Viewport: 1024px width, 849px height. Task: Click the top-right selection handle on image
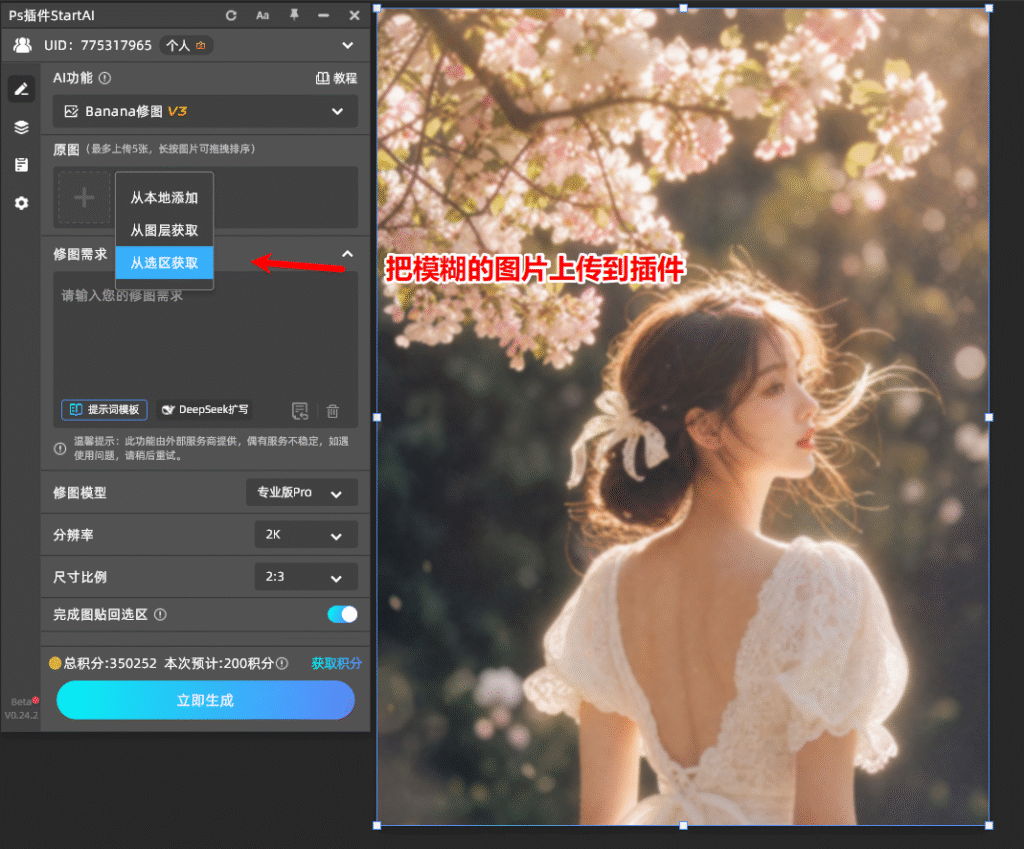tap(989, 8)
